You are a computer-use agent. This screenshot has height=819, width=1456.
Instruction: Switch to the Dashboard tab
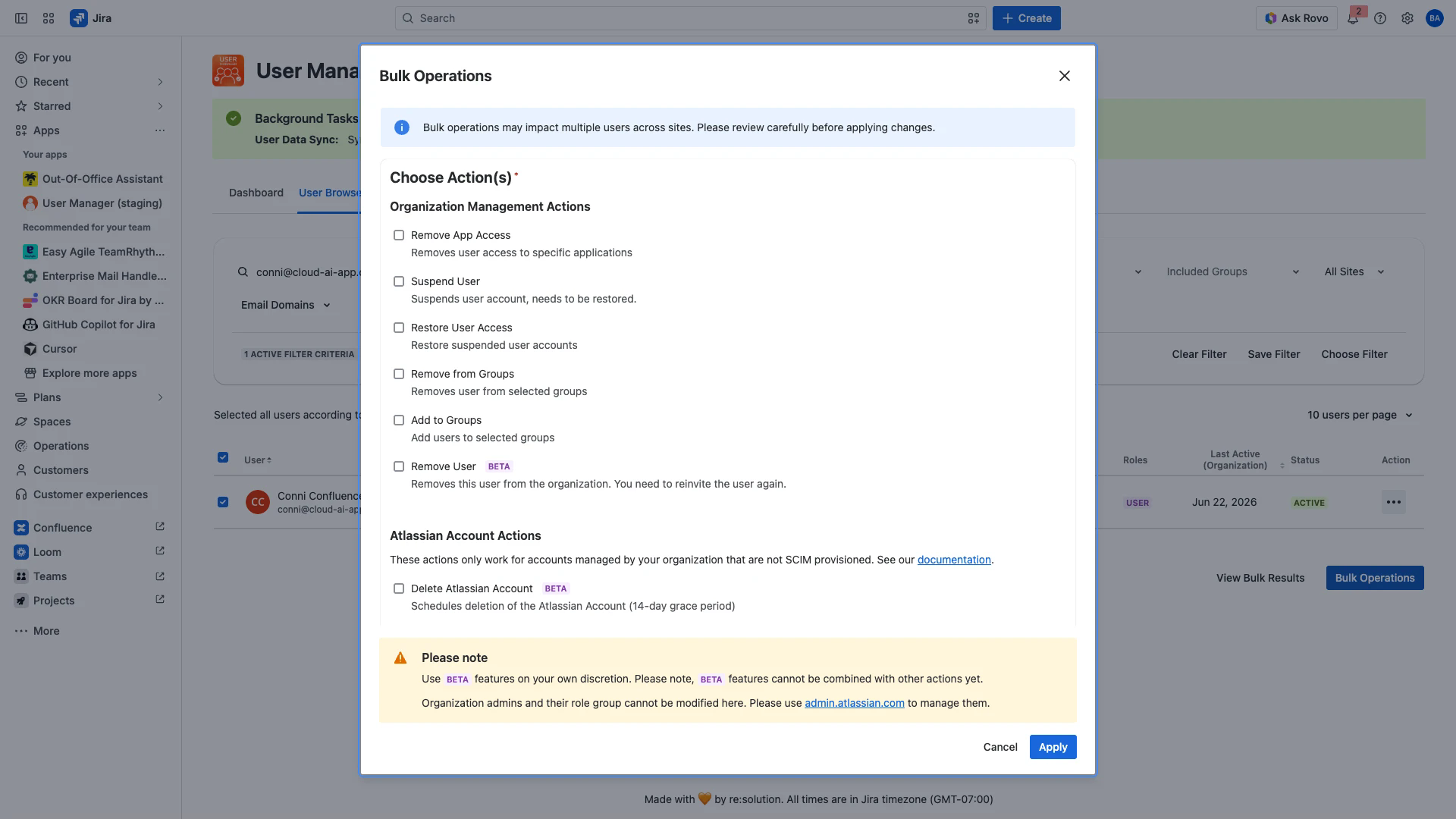[256, 193]
